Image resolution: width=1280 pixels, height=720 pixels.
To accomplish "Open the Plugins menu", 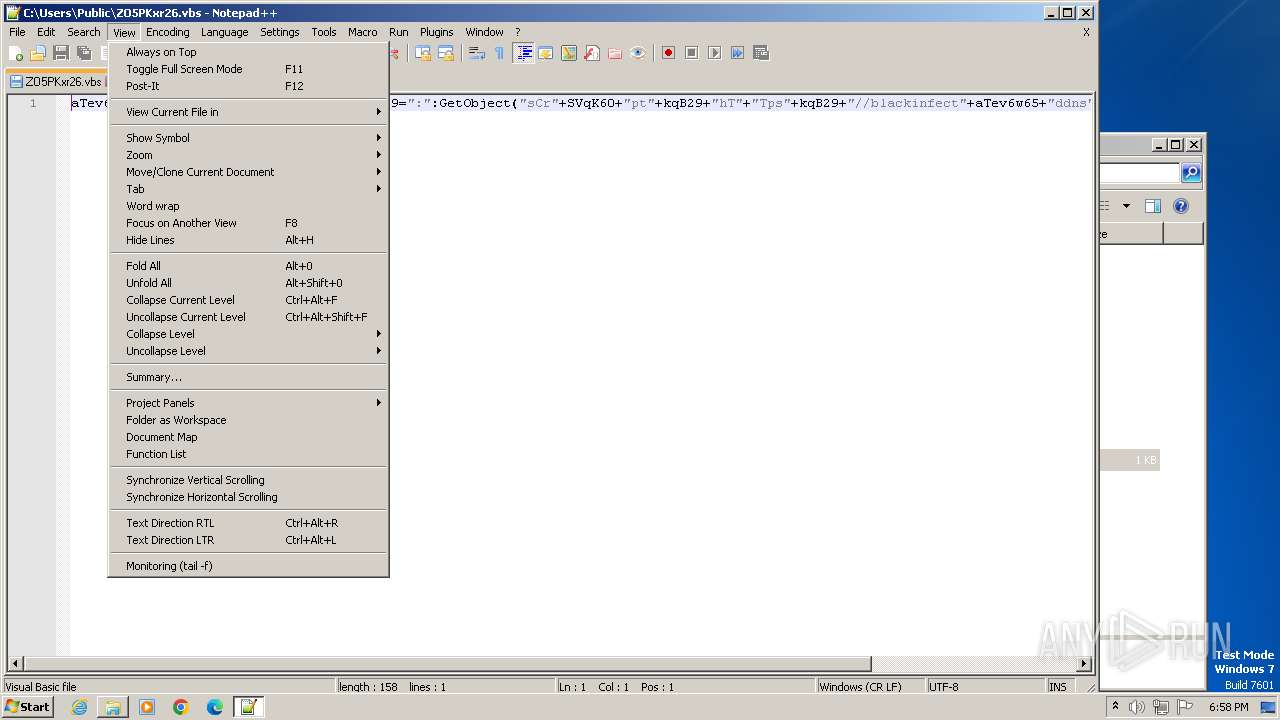I will point(436,32).
